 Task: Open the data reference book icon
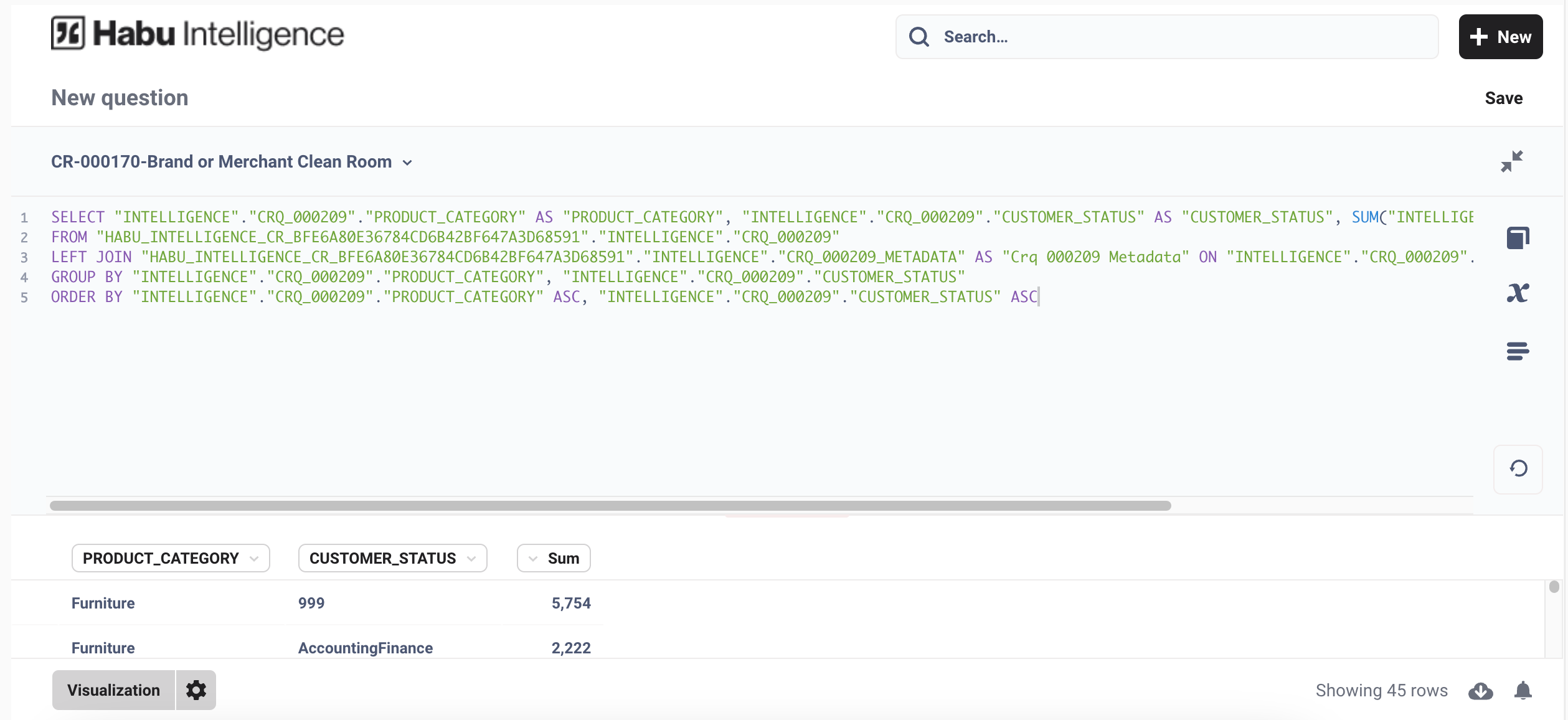(x=1518, y=237)
